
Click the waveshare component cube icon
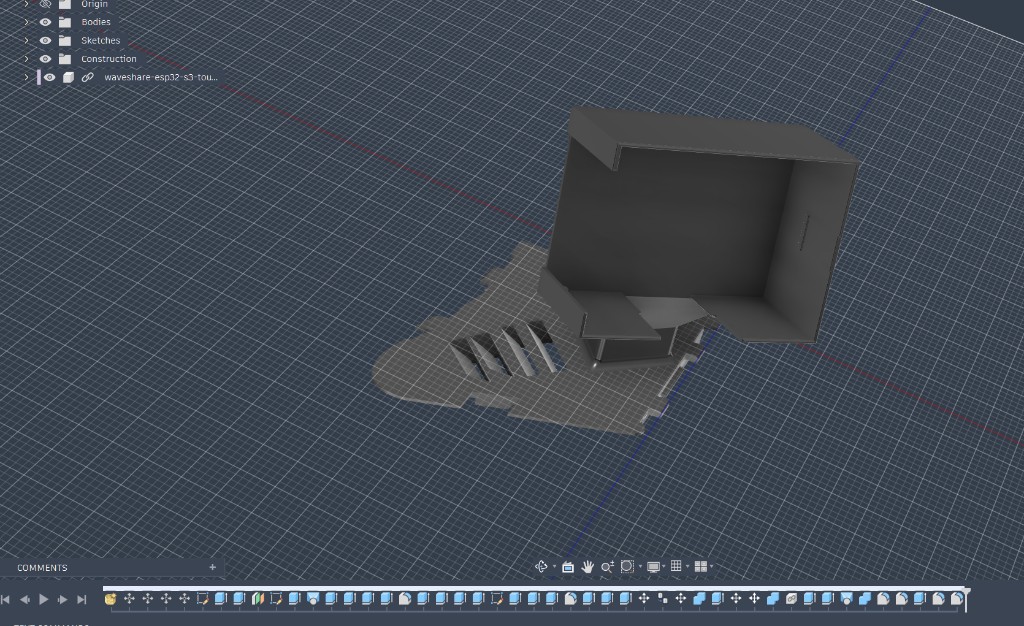pyautogui.click(x=69, y=77)
